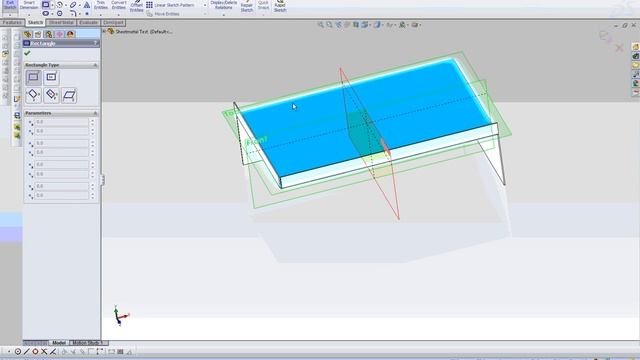Select the Corner Rectangle sketch tool in toolbar
The image size is (640, 360).
point(45,4)
